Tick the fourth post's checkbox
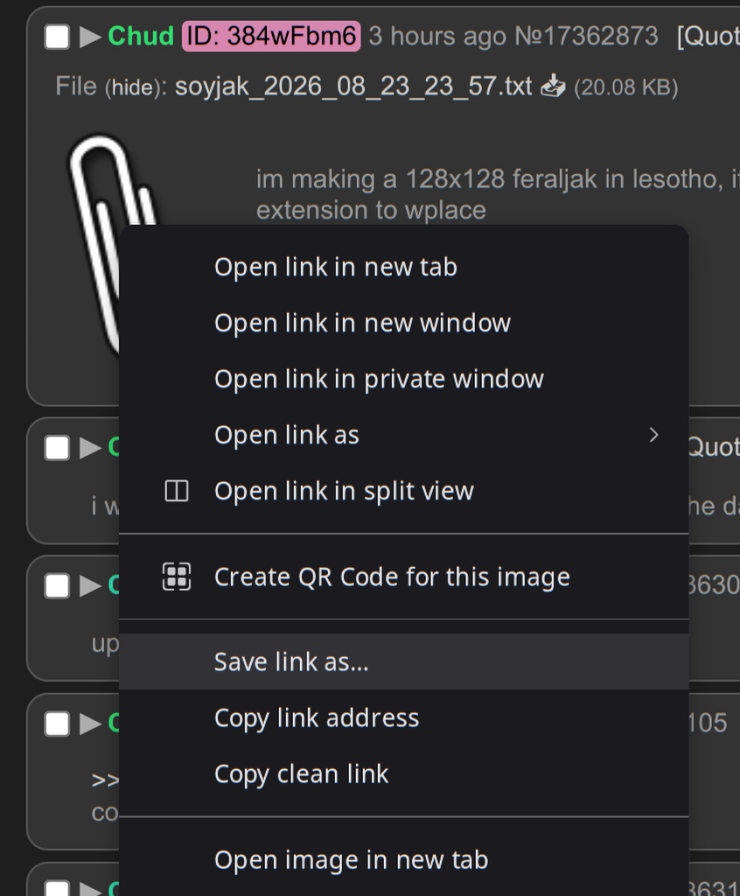 point(57,724)
